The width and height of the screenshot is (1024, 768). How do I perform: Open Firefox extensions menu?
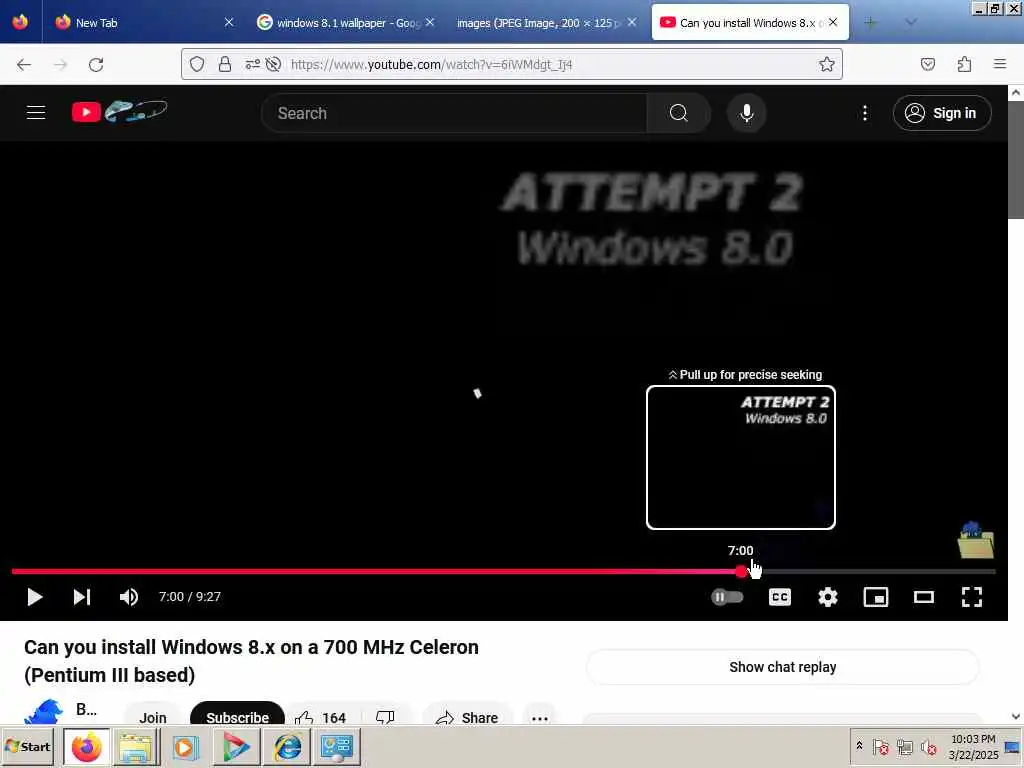pos(964,64)
